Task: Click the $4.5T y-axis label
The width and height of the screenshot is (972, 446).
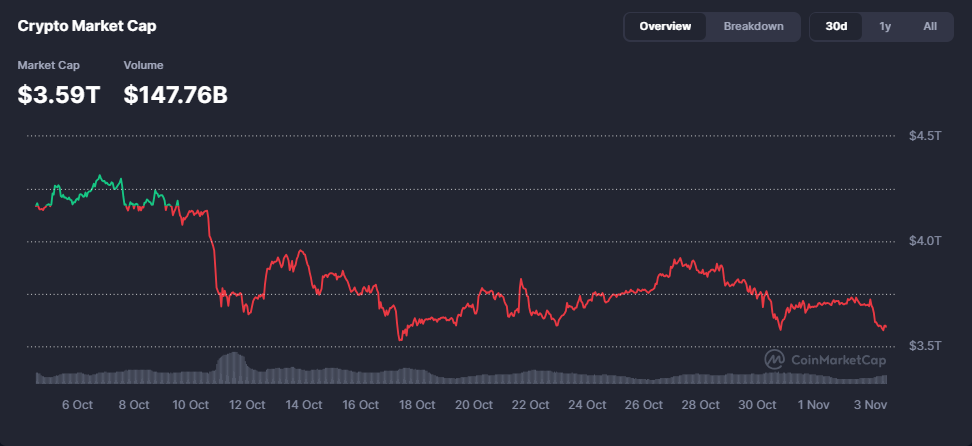Action: (x=925, y=135)
